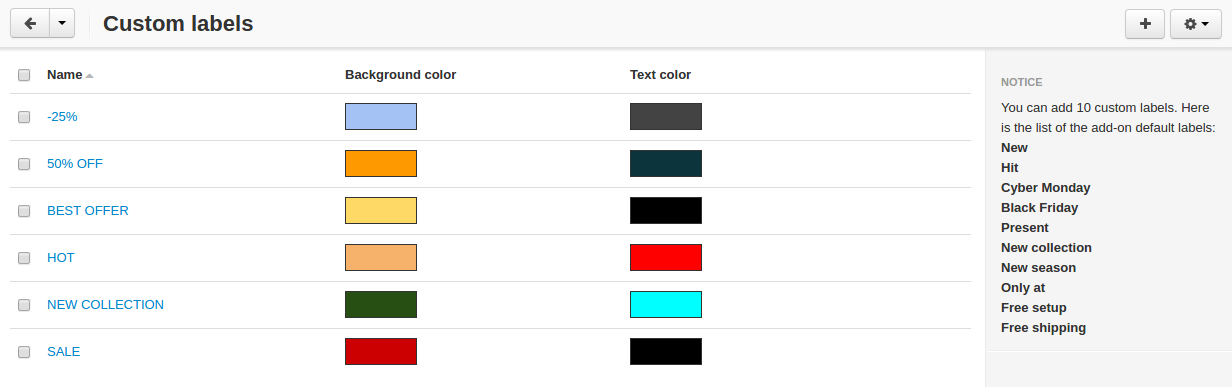Click 'Present' in the default labels list

pos(1025,228)
